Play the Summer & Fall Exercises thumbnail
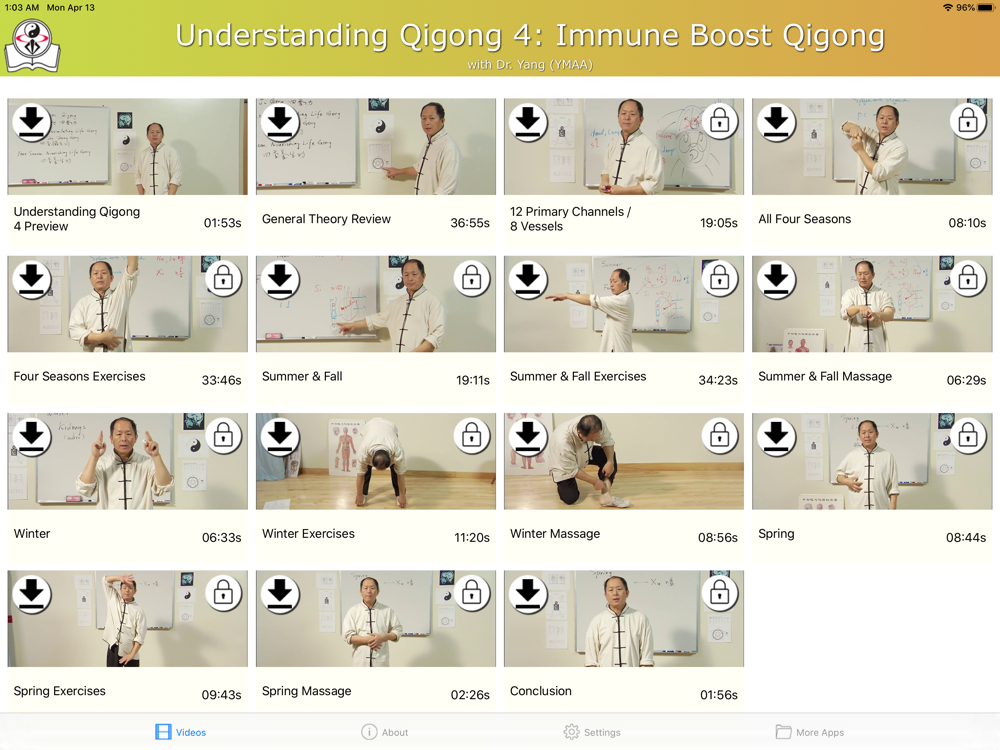Screen dimensions: 1000x750 click(x=624, y=304)
